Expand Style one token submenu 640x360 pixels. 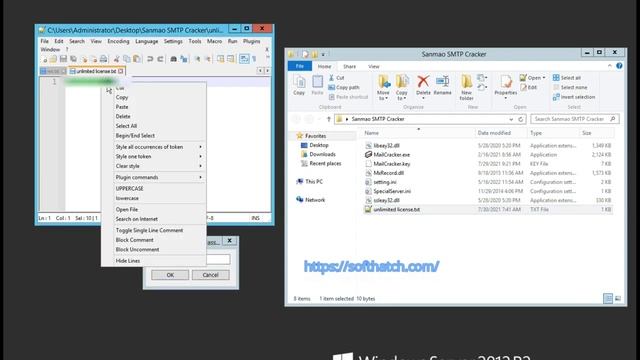click(x=200, y=156)
